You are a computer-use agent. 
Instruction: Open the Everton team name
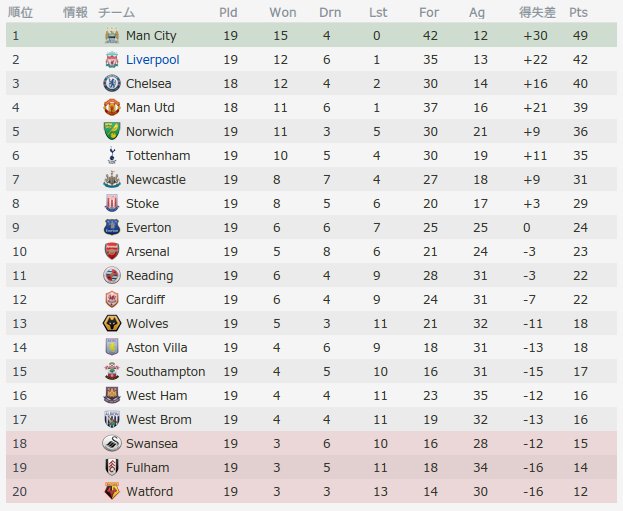point(149,228)
